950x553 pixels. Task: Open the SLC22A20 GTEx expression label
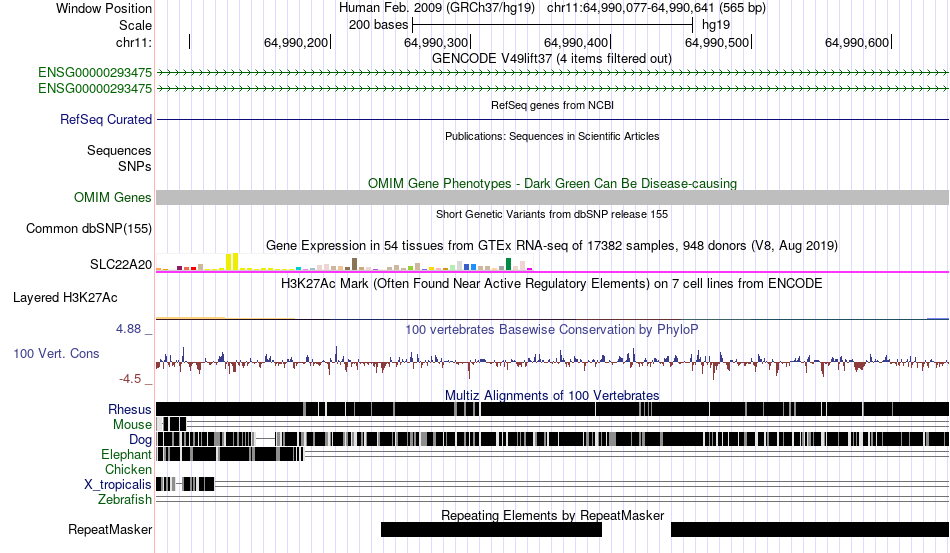click(x=121, y=265)
